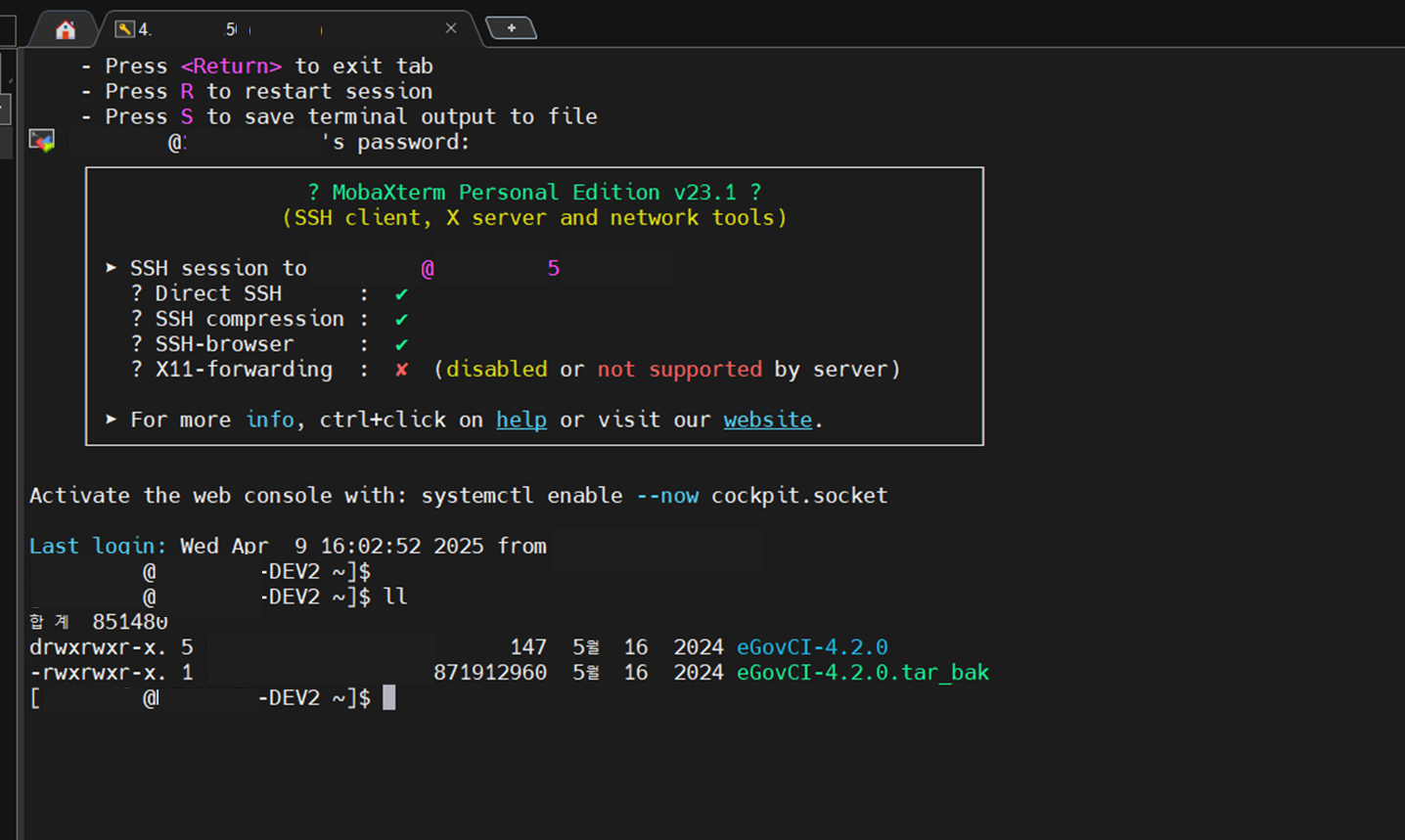Screen dimensions: 1405x840
Task: Click the eGovCI-4.2.0 directory name
Action: pyautogui.click(x=812, y=647)
